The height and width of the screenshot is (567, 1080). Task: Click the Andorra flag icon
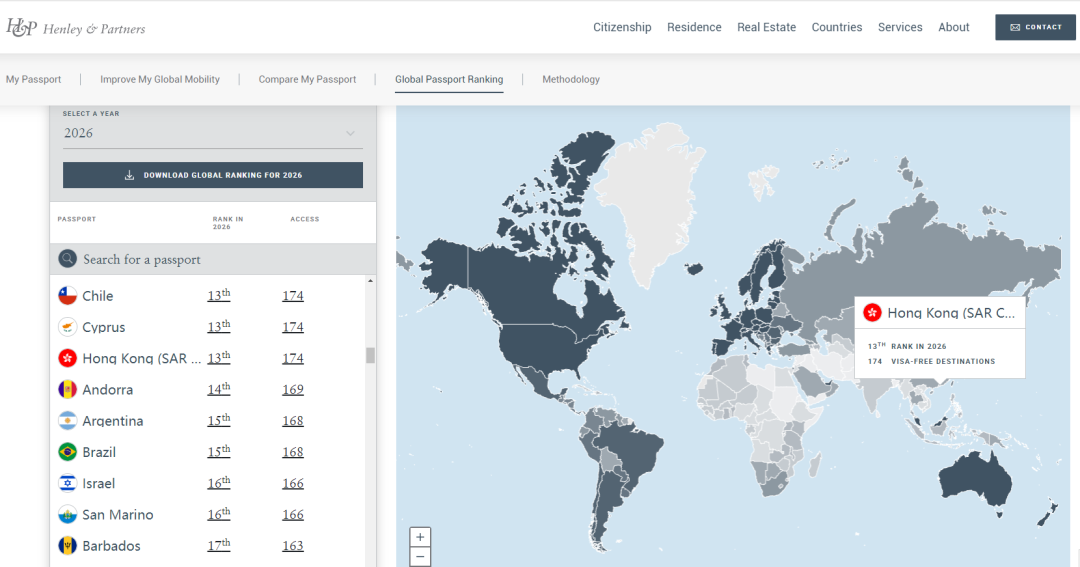coord(68,390)
